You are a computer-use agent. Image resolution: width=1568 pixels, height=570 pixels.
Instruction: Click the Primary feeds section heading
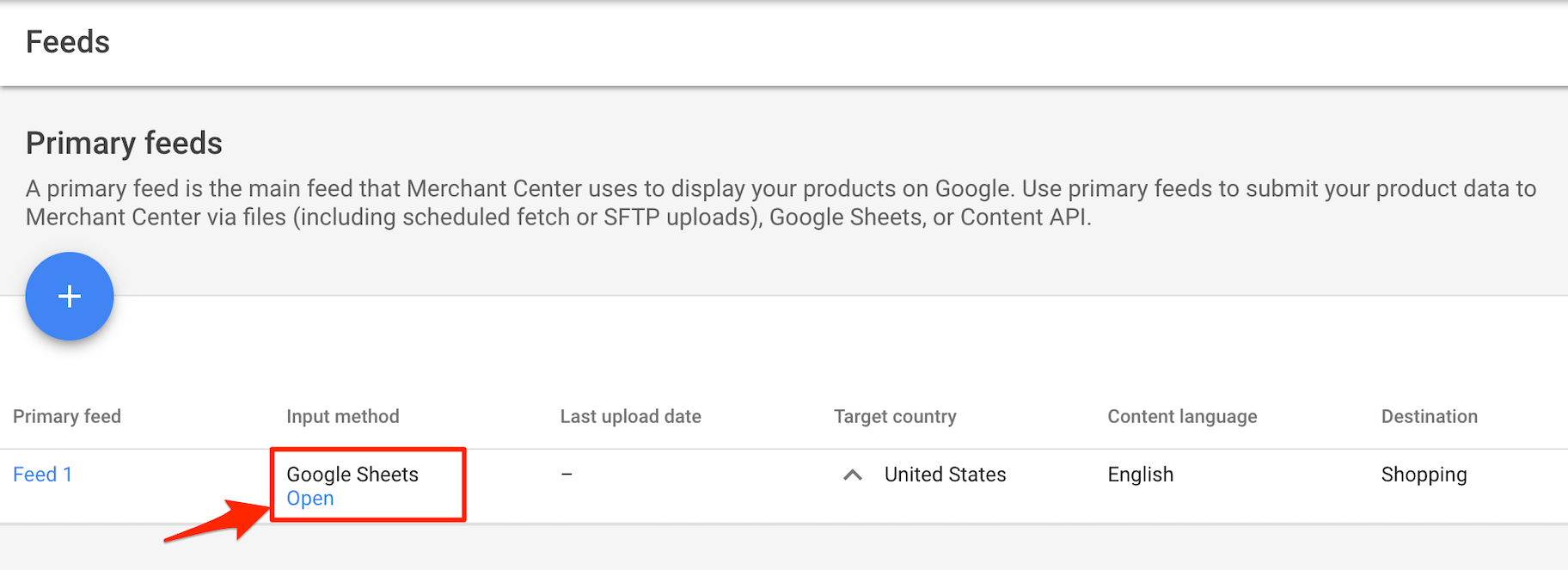coord(124,144)
